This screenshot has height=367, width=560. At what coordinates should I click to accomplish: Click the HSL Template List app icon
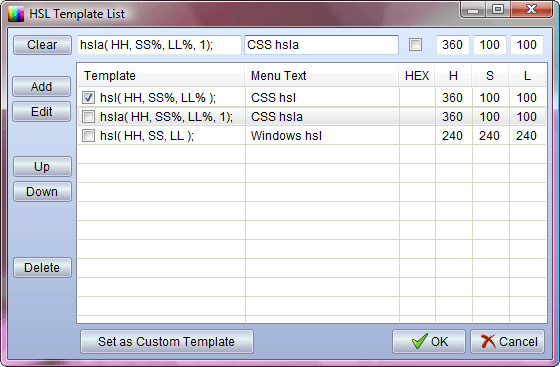(16, 14)
